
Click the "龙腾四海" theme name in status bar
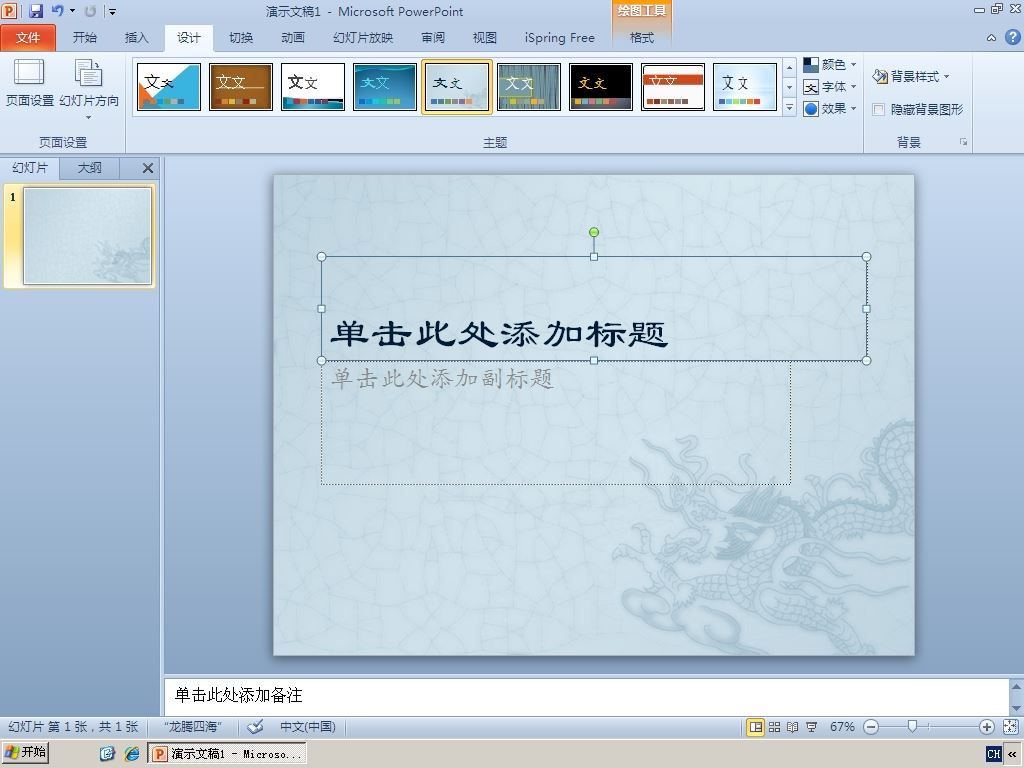193,726
